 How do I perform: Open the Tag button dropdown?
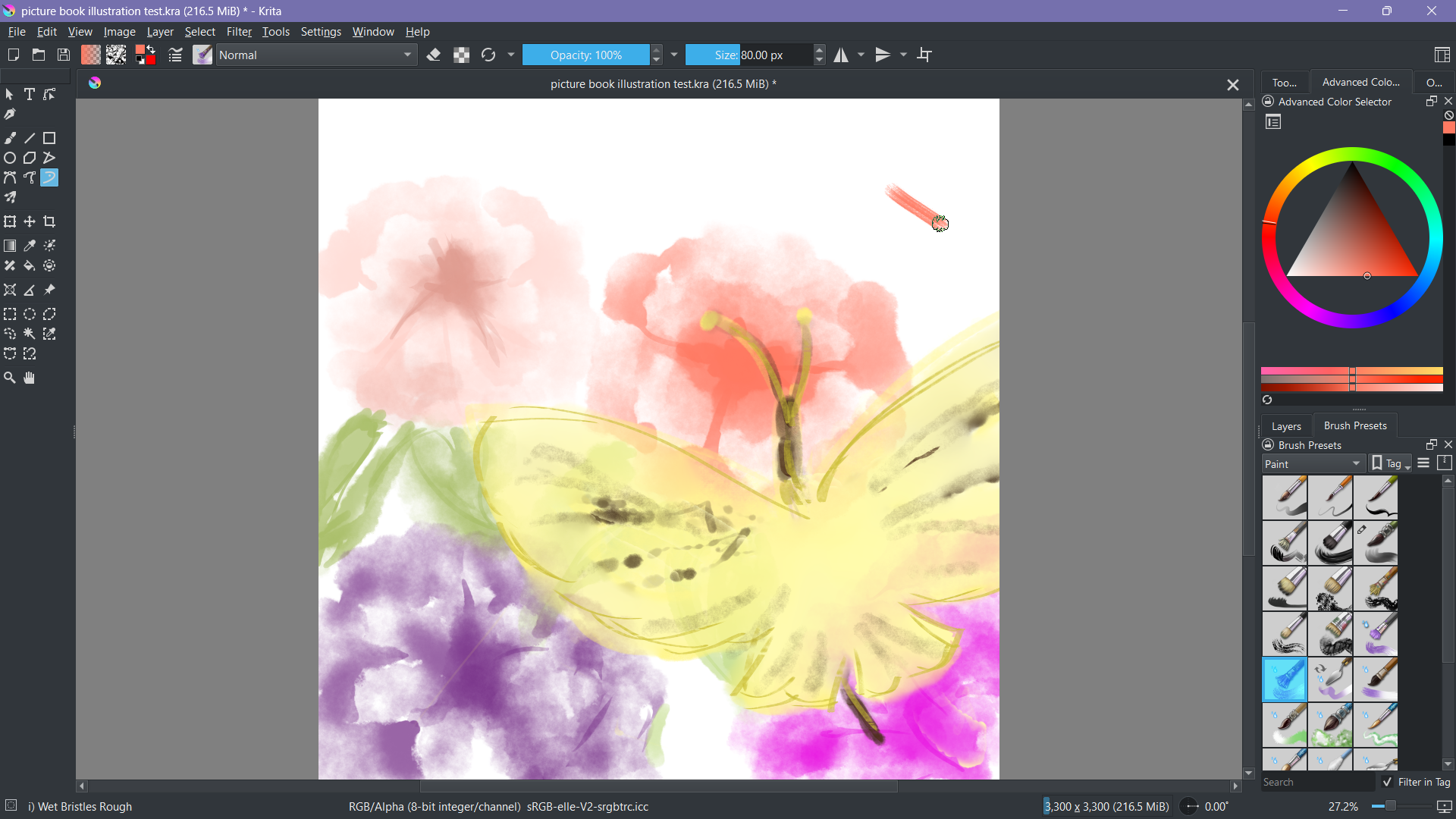pyautogui.click(x=1391, y=464)
